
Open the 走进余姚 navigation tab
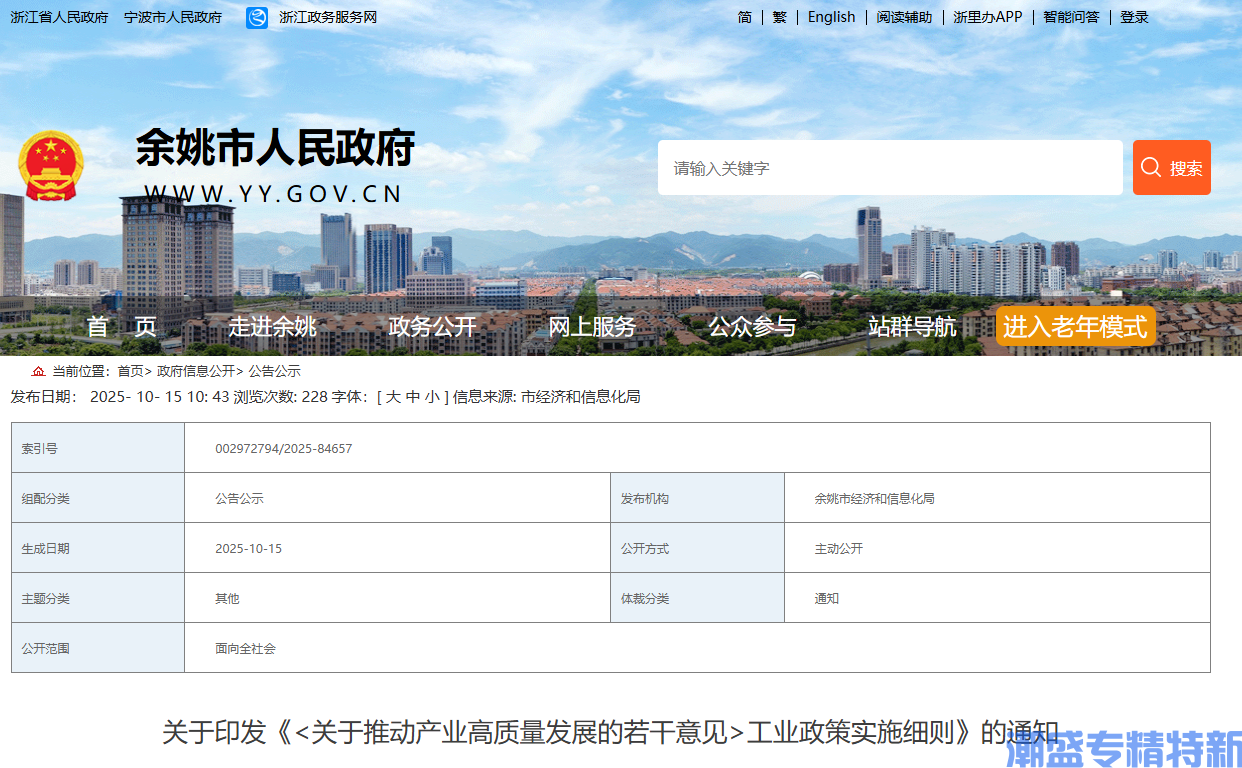coord(272,326)
